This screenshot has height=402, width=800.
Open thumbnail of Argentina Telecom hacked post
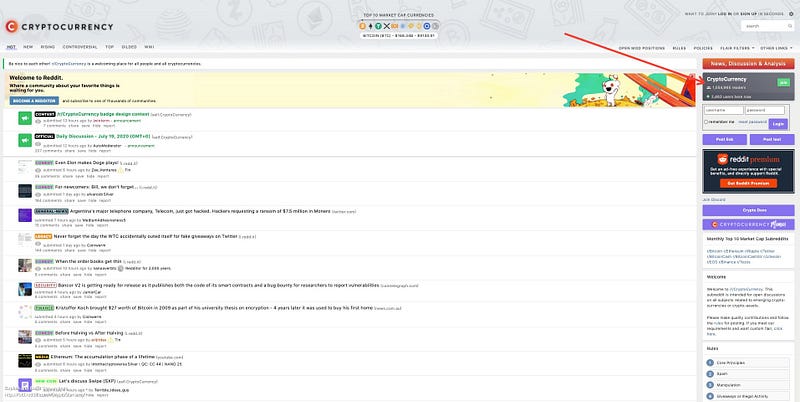(25, 215)
